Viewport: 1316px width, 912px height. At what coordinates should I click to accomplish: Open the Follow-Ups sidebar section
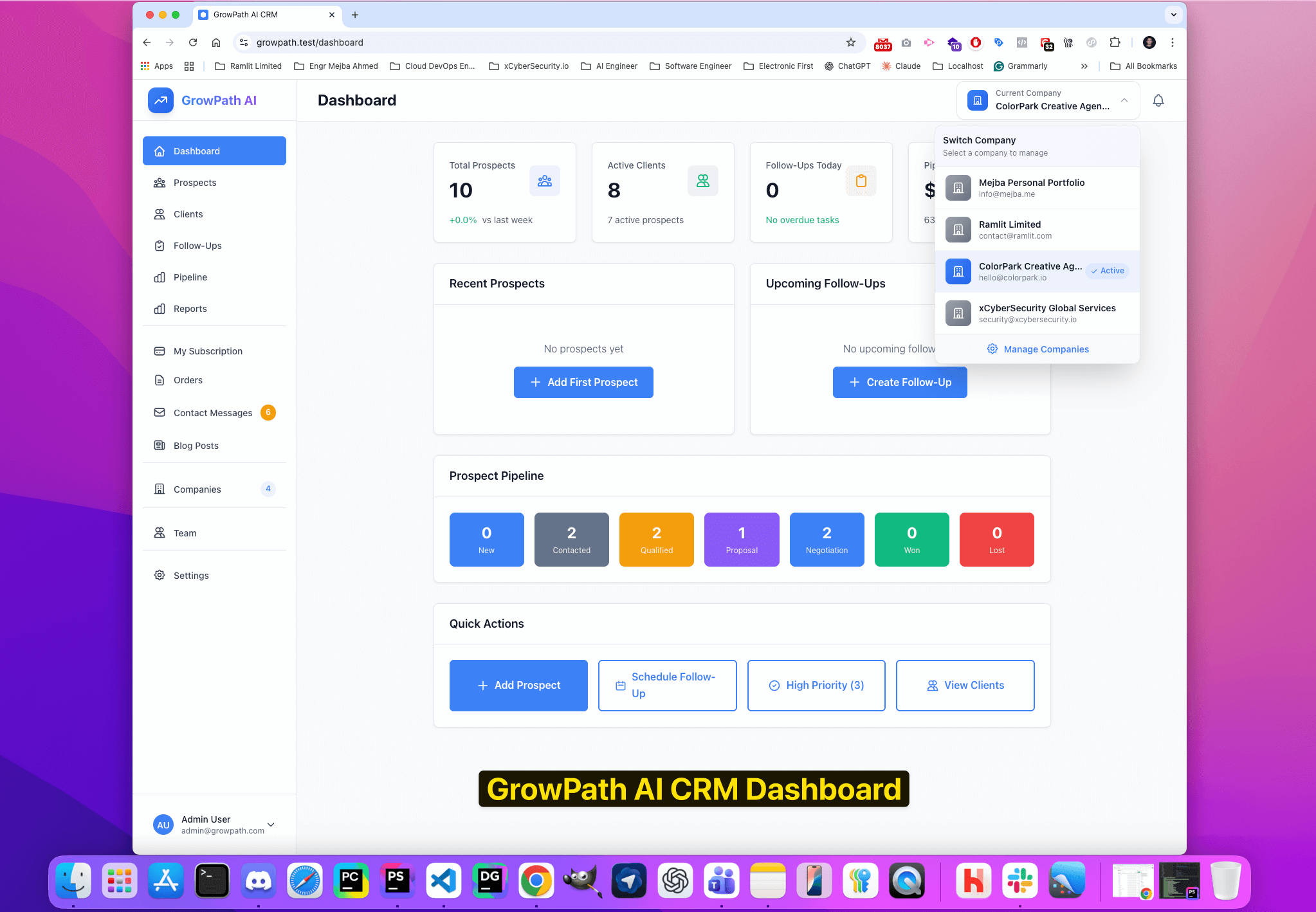point(197,245)
